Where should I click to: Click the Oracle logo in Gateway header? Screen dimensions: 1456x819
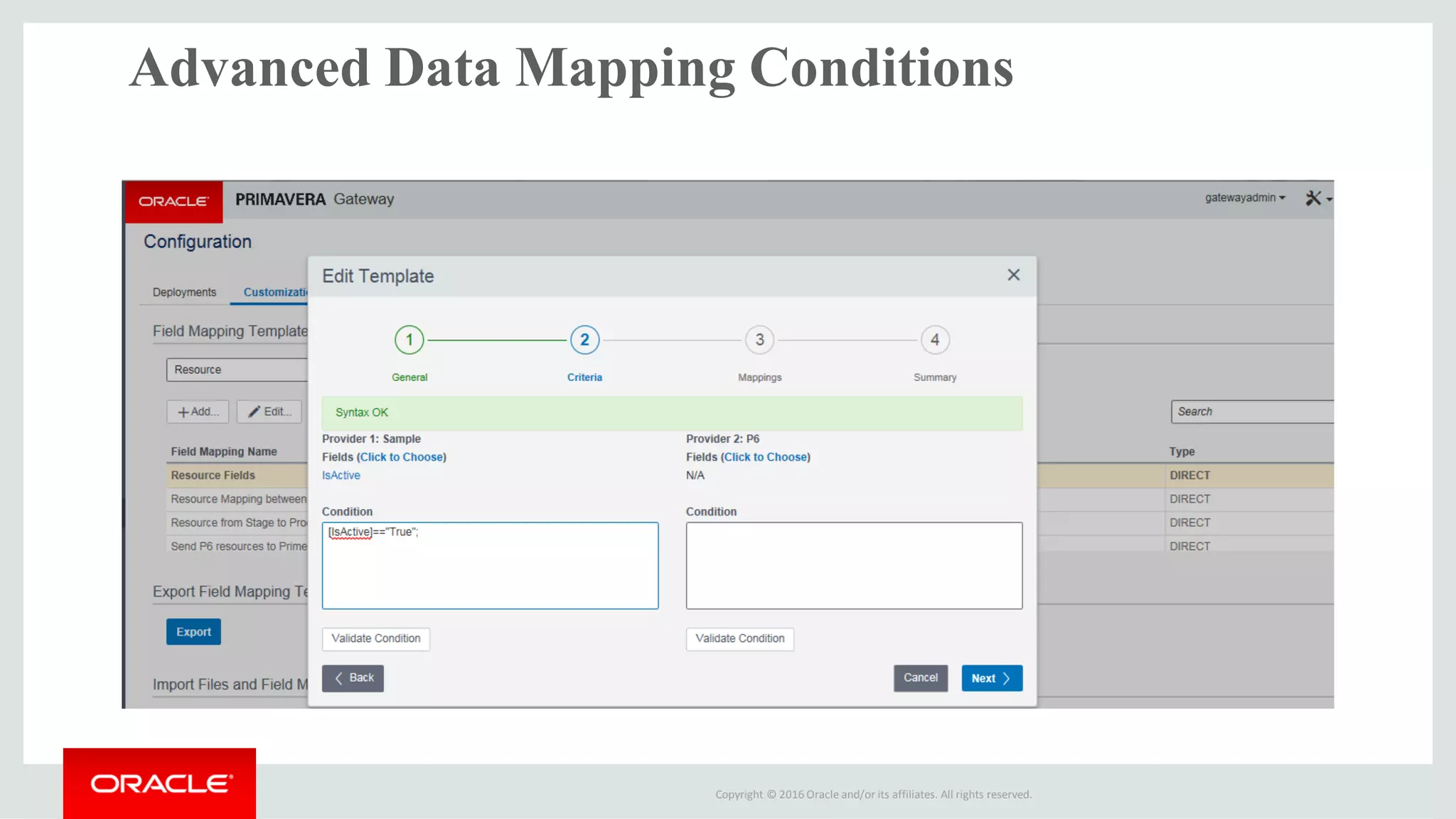point(173,201)
